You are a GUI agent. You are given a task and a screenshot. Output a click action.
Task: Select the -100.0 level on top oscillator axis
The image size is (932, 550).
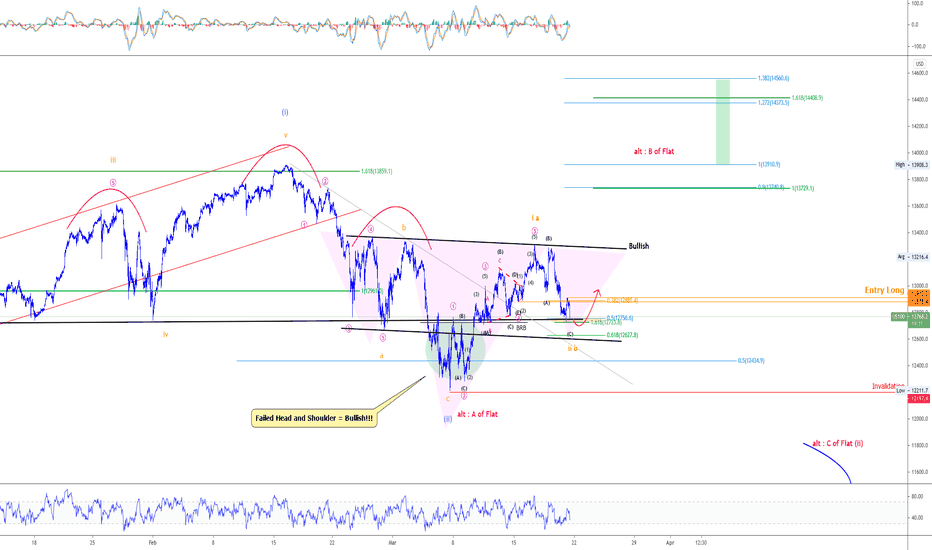(918, 46)
